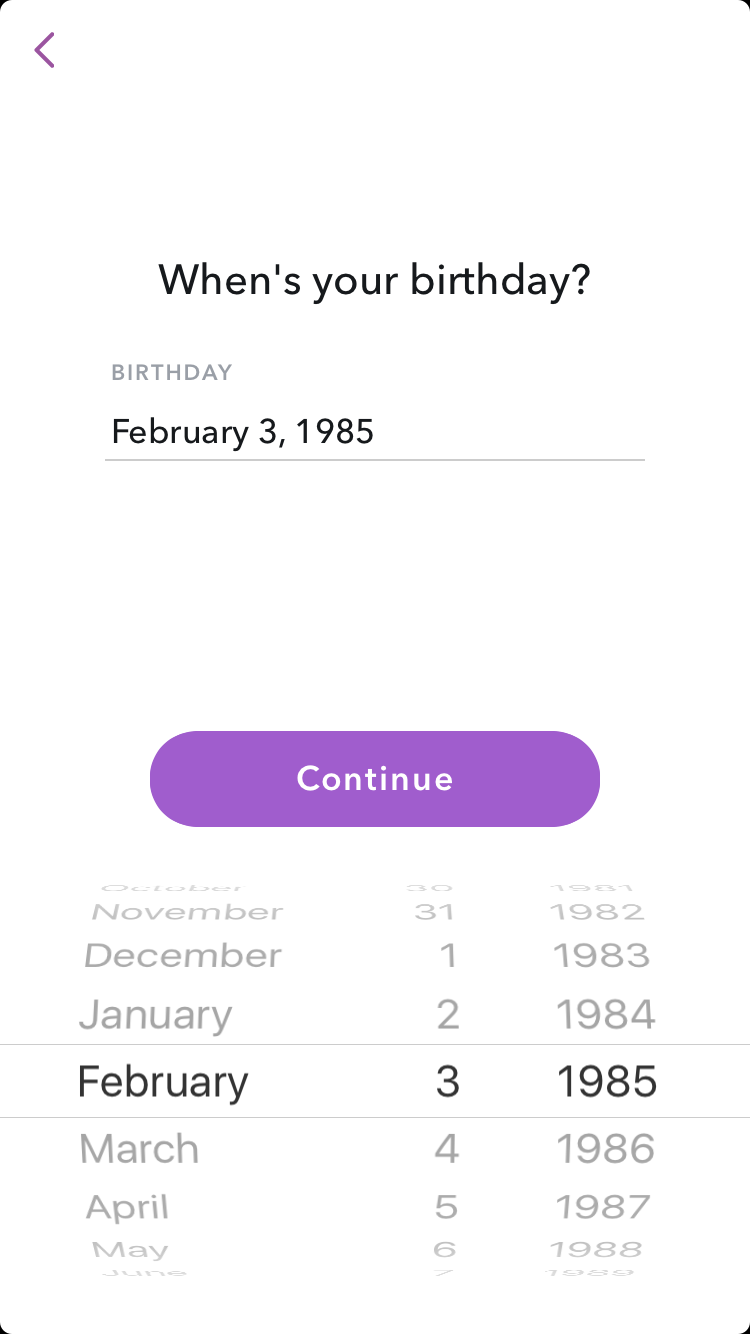Pick November in the month wheel
750x1334 pixels.
(x=187, y=912)
